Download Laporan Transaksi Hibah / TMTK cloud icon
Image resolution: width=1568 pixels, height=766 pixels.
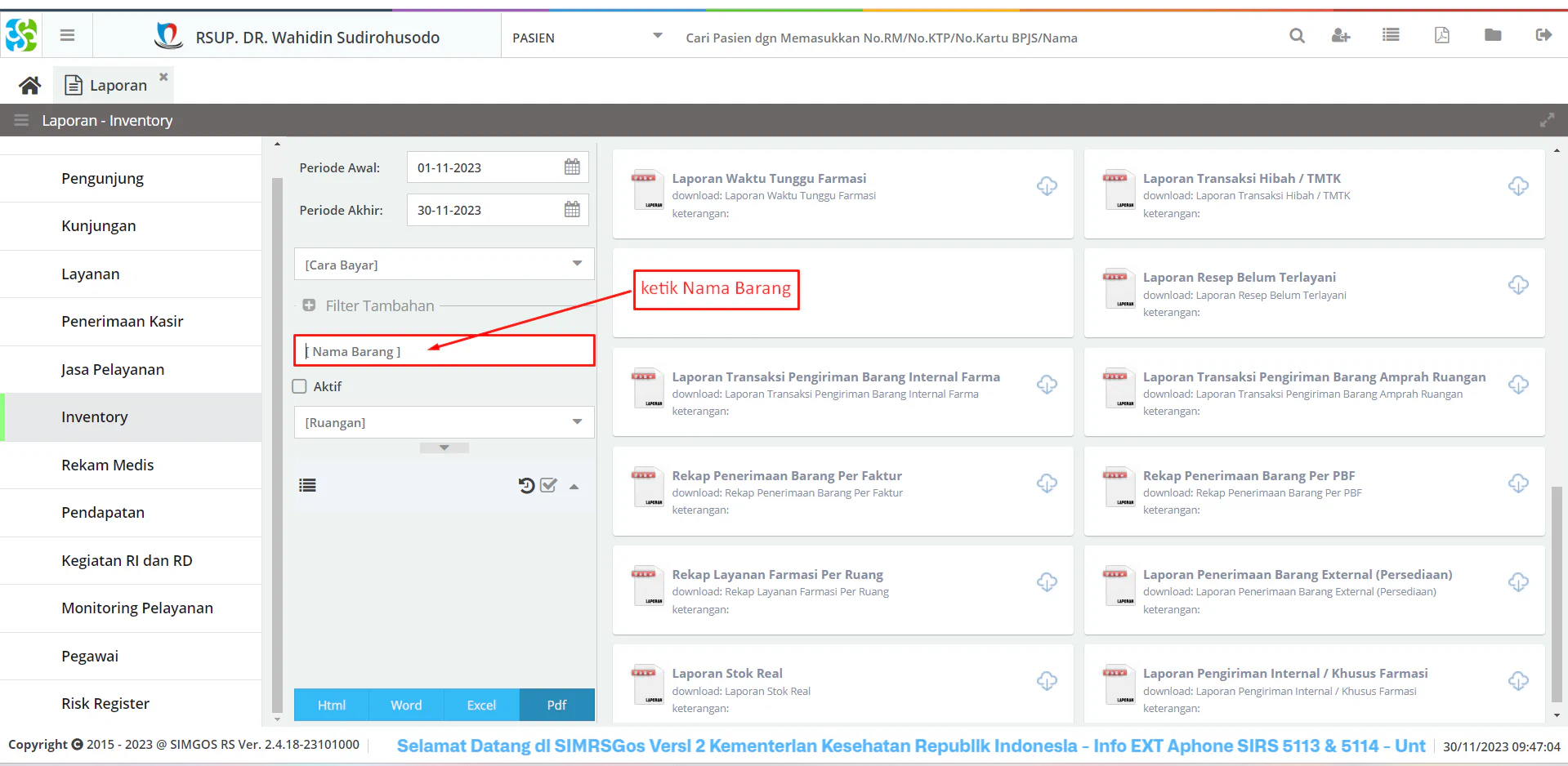[x=1518, y=186]
